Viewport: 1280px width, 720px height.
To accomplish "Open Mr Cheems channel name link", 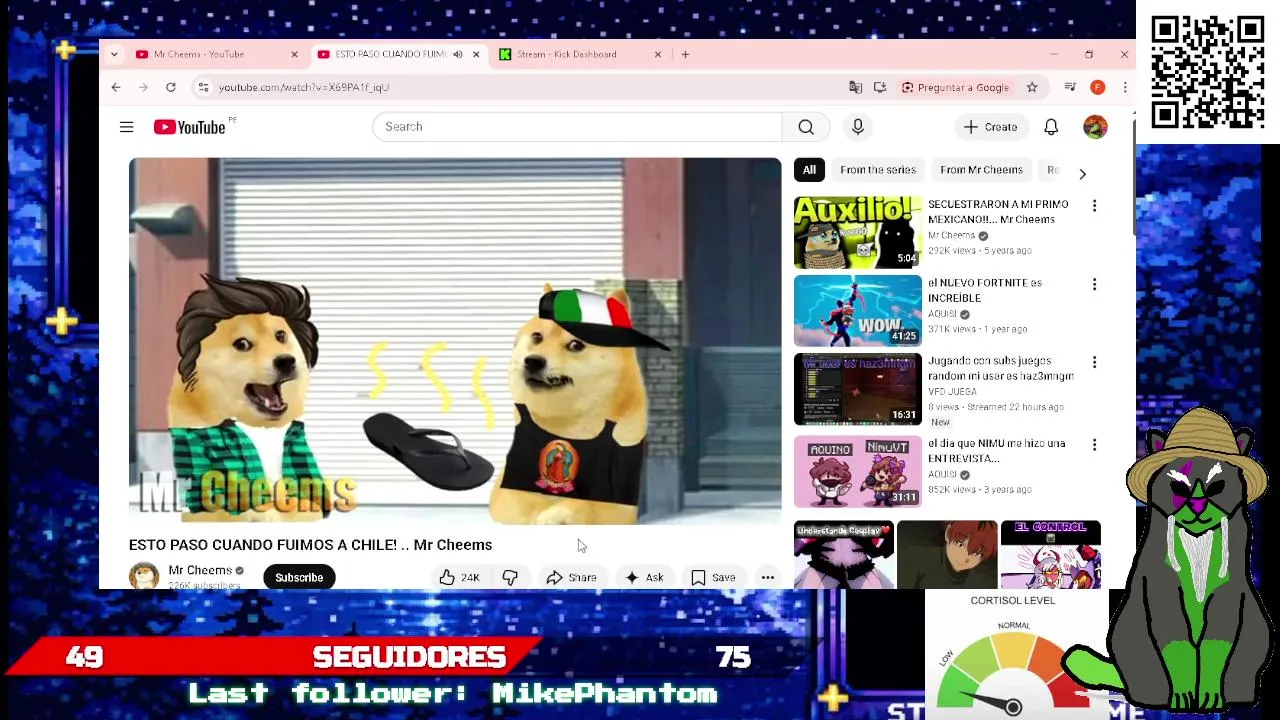I will click(200, 570).
